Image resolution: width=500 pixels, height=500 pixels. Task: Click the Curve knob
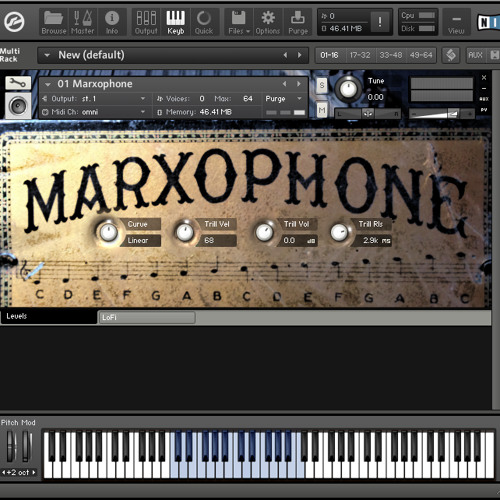tap(108, 232)
